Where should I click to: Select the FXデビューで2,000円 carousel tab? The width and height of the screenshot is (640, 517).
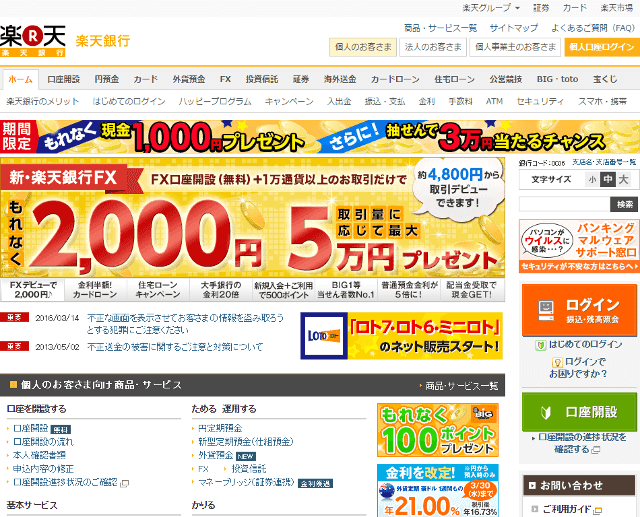click(33, 290)
